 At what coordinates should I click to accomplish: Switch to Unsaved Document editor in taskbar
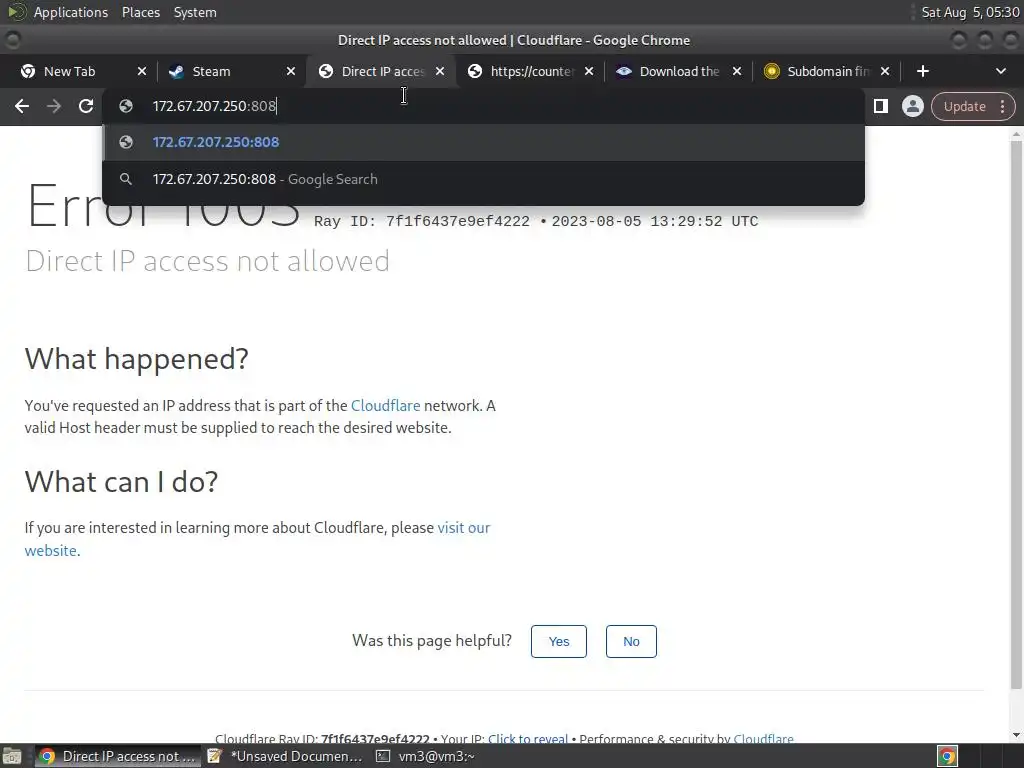pos(285,756)
